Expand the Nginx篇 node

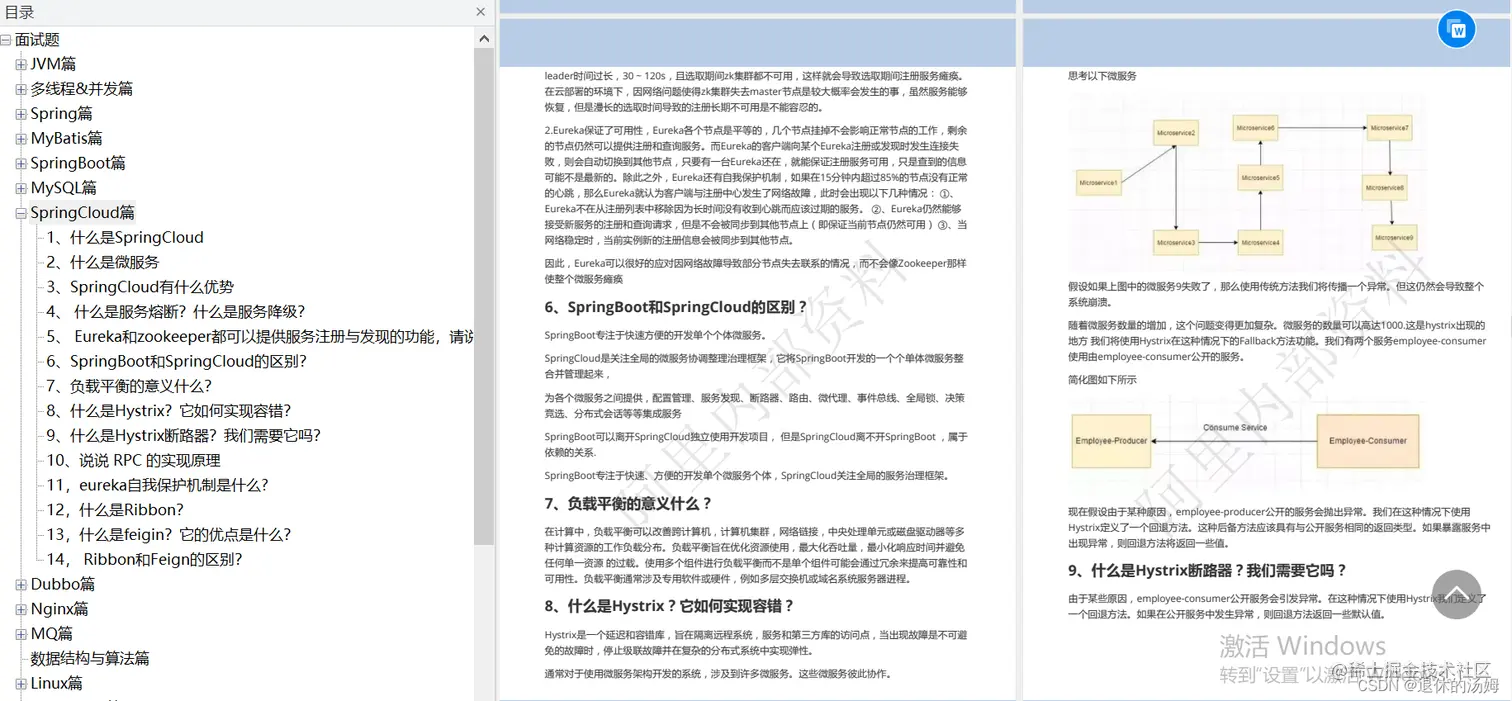(21, 609)
